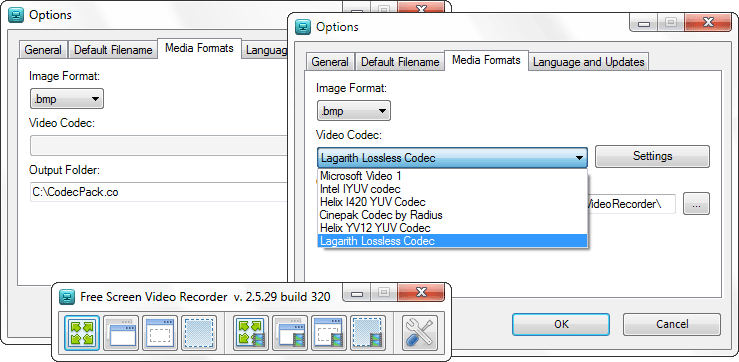739x362 pixels.
Task: Click the app icon in the back Options title bar
Action: coord(16,15)
